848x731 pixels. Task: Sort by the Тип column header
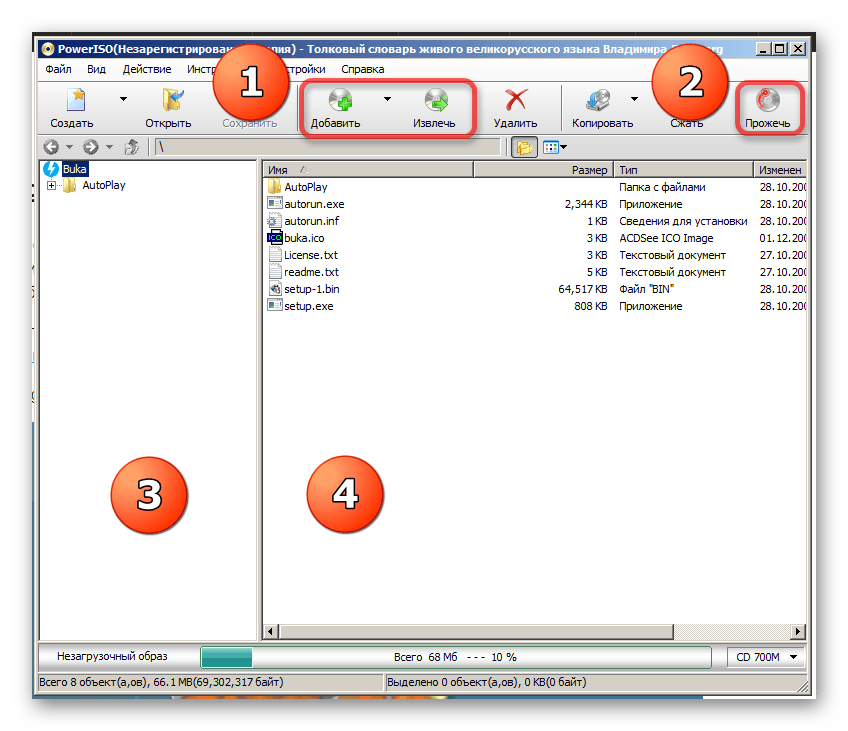click(684, 170)
